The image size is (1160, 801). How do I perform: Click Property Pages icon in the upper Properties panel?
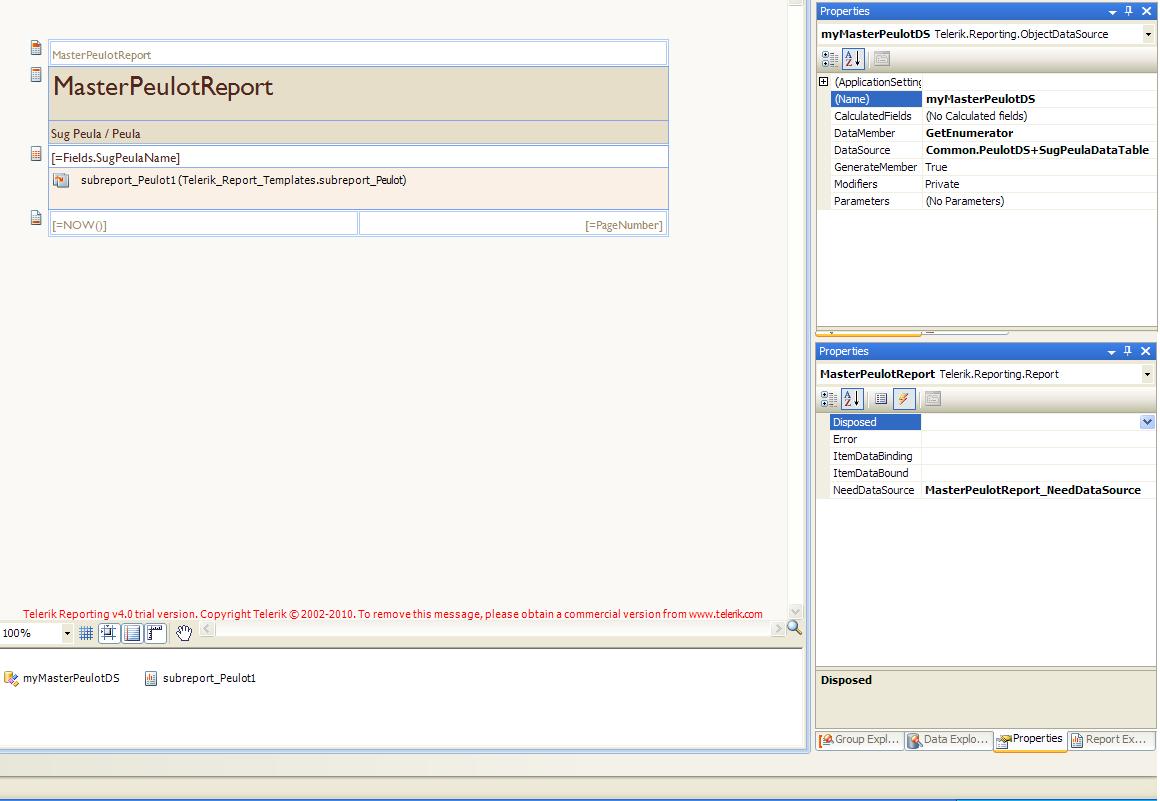[882, 59]
